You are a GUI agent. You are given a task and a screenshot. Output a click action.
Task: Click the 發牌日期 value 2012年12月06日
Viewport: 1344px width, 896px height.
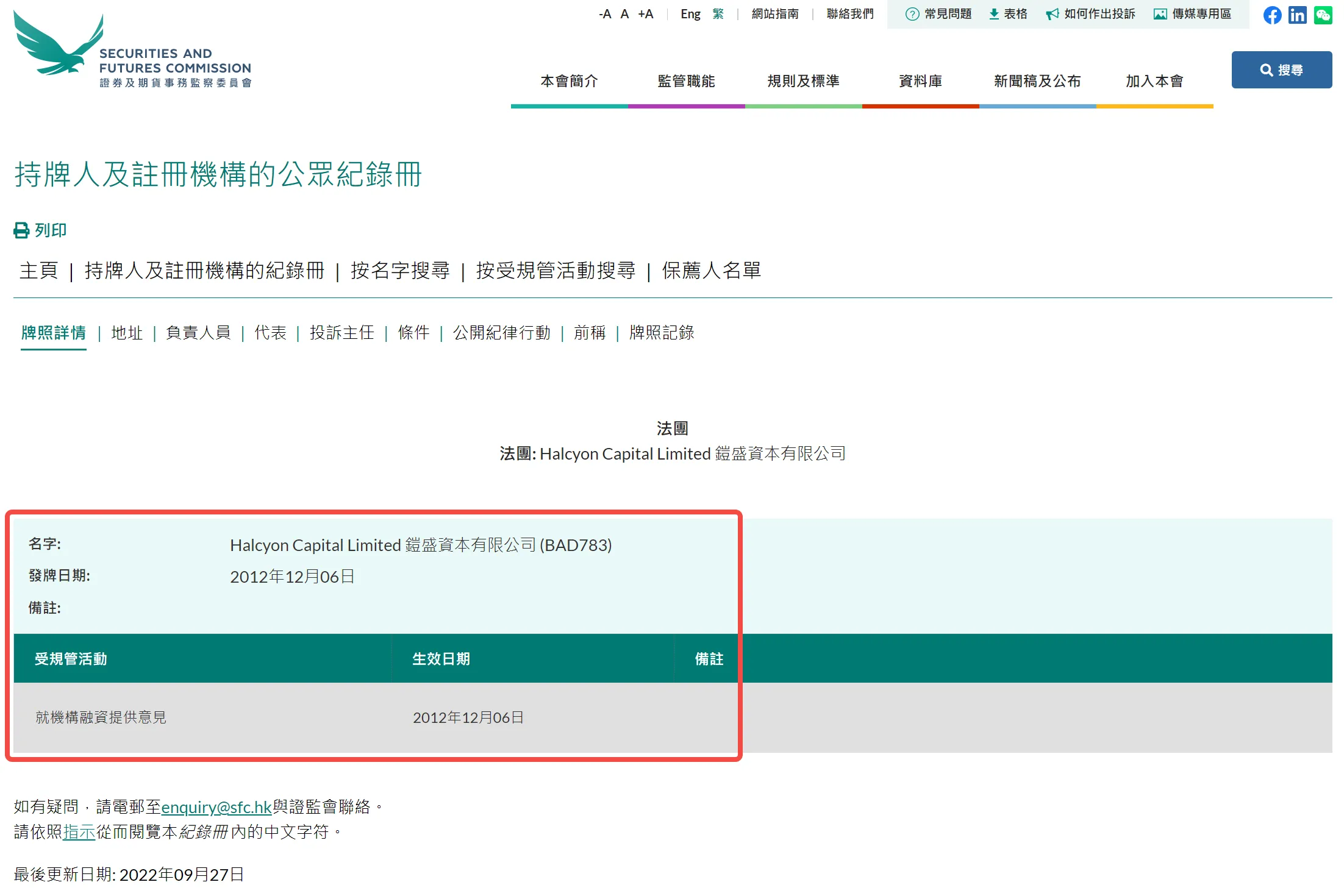pyautogui.click(x=292, y=577)
